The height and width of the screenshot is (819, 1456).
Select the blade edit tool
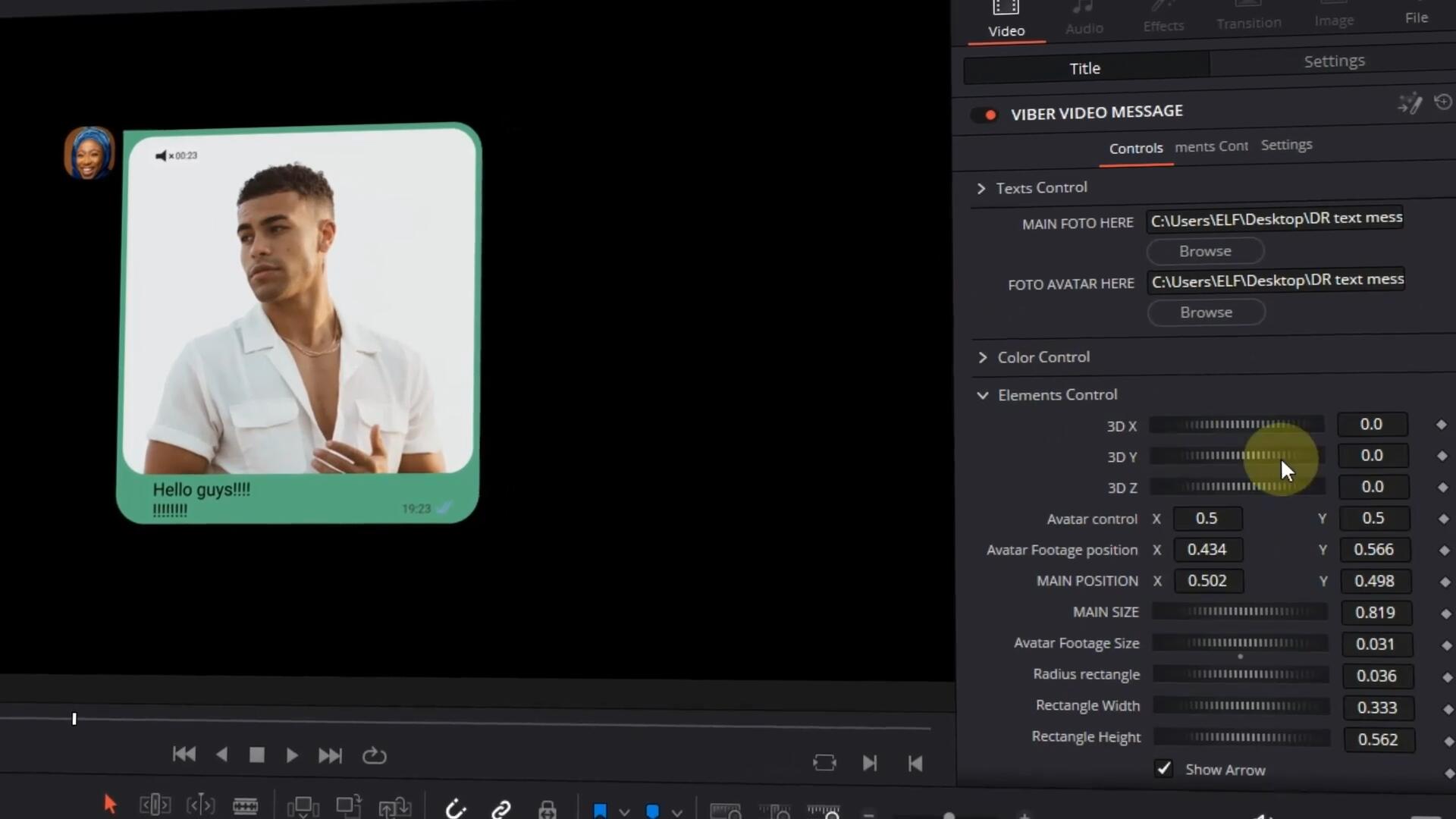click(x=245, y=805)
